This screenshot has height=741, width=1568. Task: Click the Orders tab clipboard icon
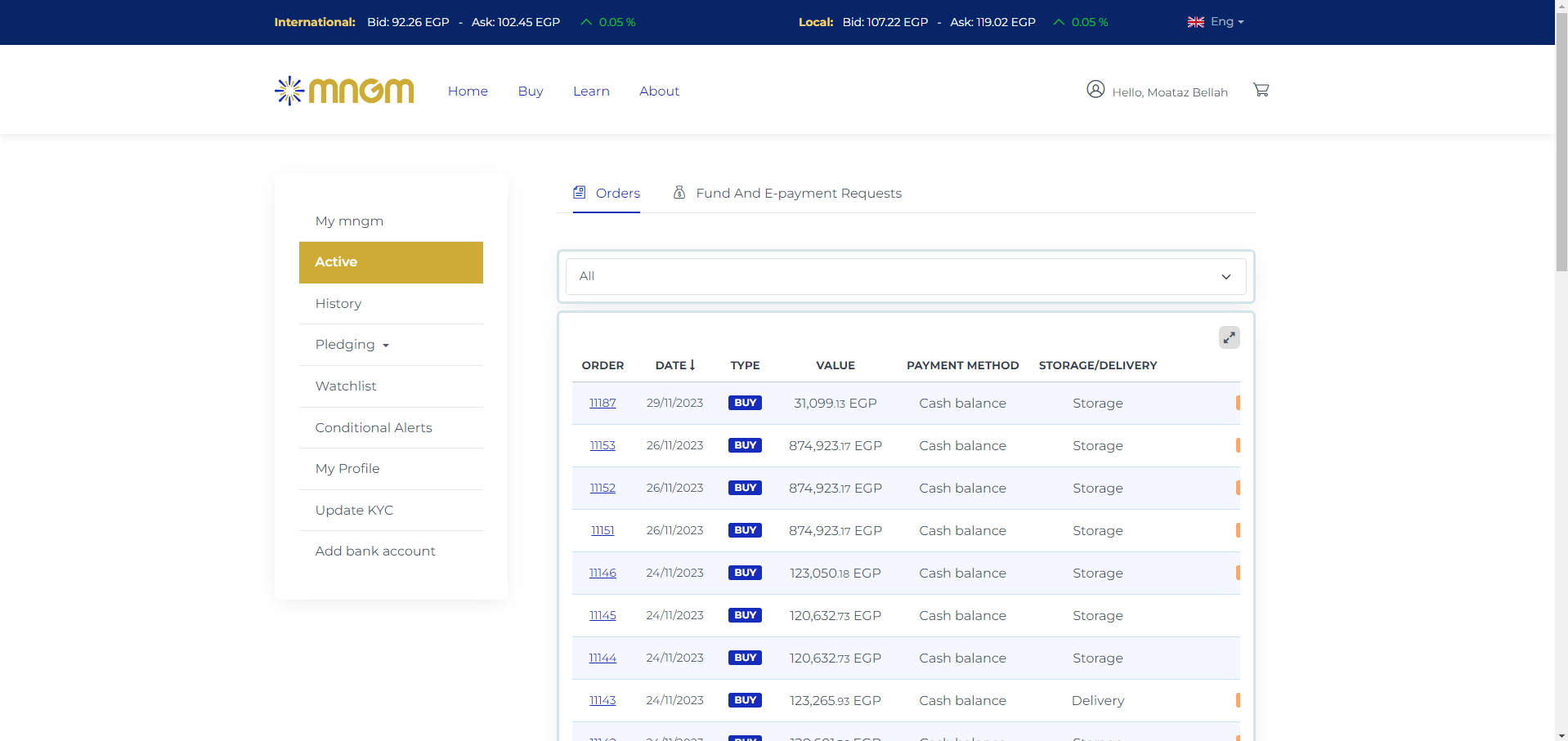pyautogui.click(x=580, y=193)
